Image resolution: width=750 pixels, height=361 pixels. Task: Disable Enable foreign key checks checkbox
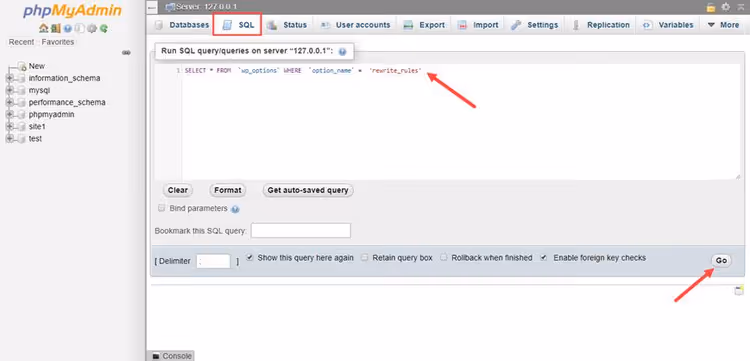(544, 257)
